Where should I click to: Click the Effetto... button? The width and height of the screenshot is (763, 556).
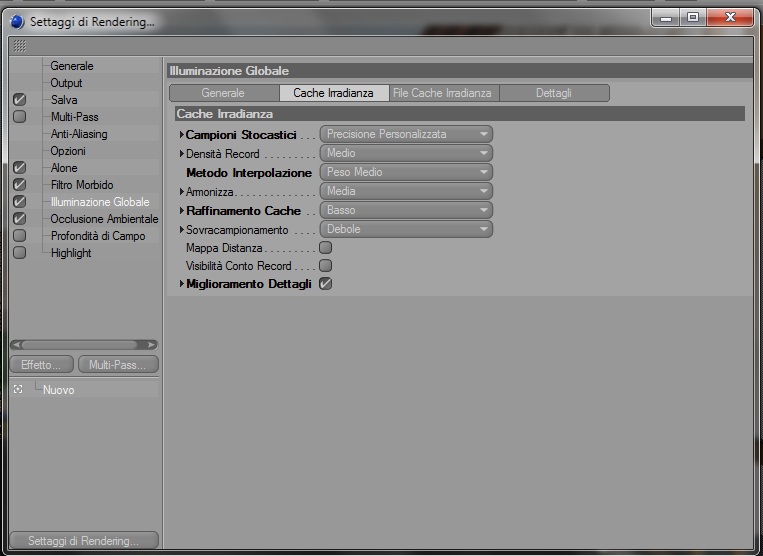coord(41,364)
